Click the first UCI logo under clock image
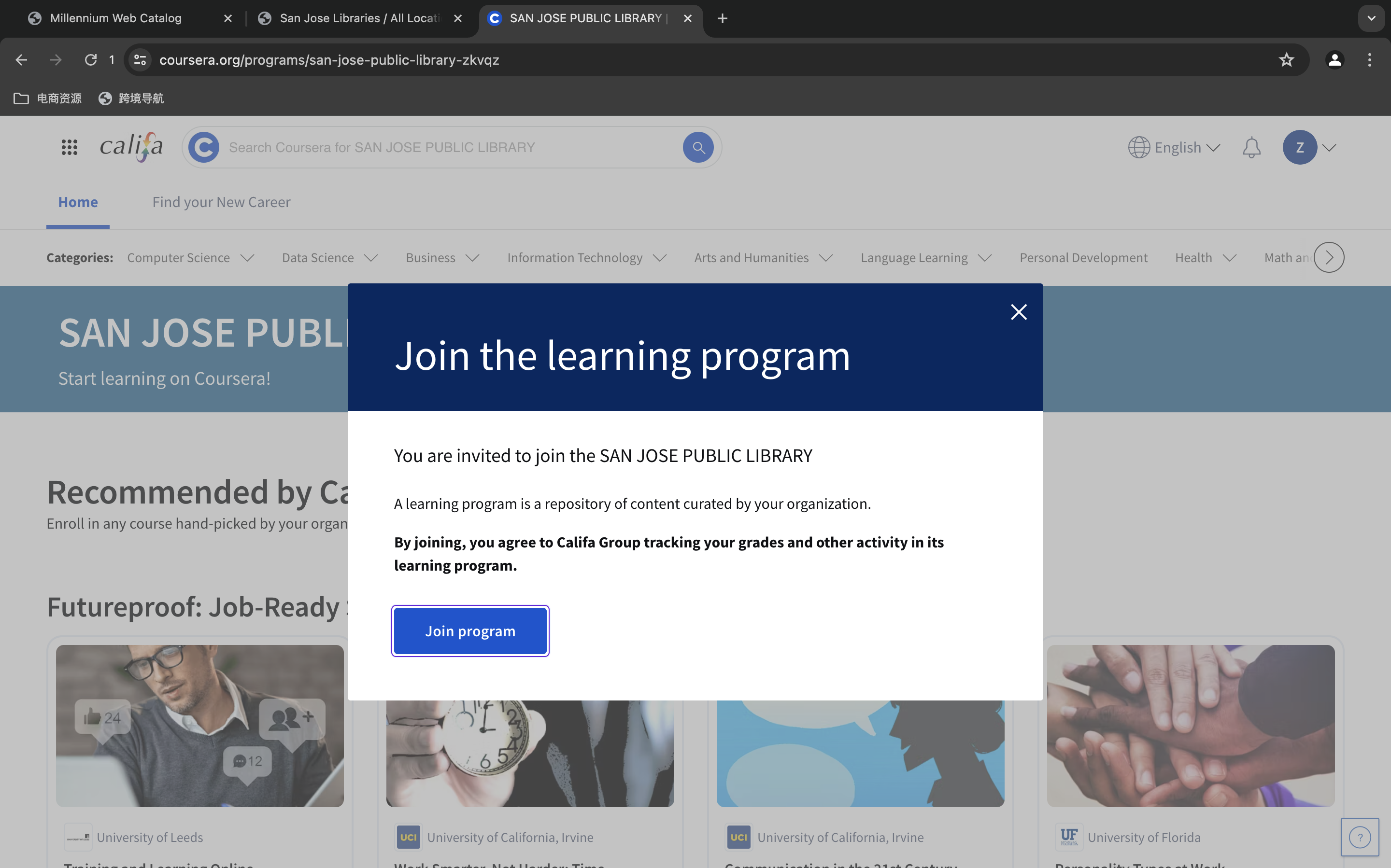 (408, 837)
